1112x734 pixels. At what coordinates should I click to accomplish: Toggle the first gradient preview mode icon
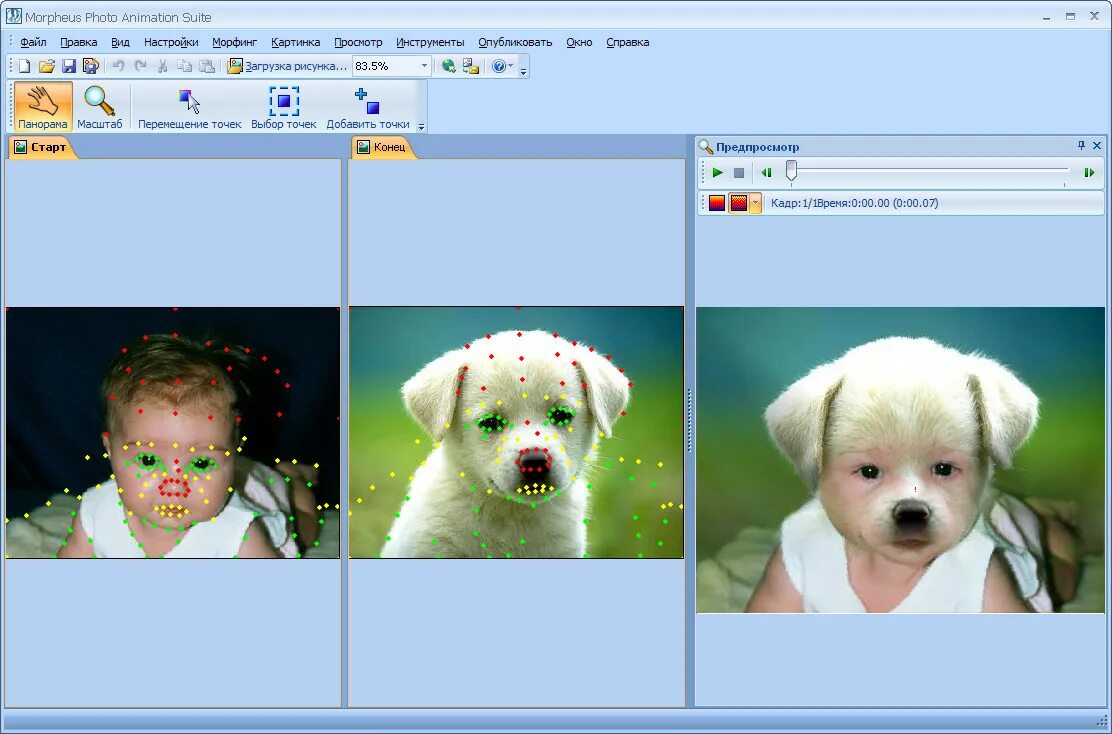[717, 203]
